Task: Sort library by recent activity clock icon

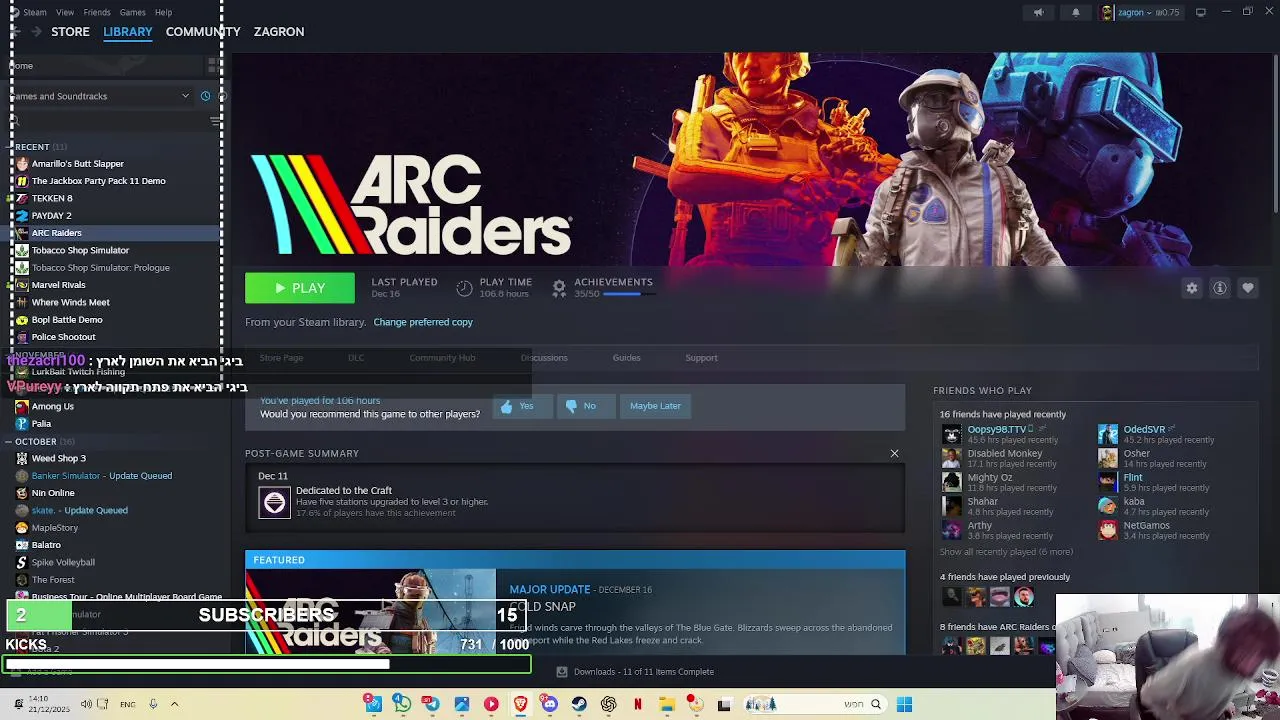Action: click(205, 96)
